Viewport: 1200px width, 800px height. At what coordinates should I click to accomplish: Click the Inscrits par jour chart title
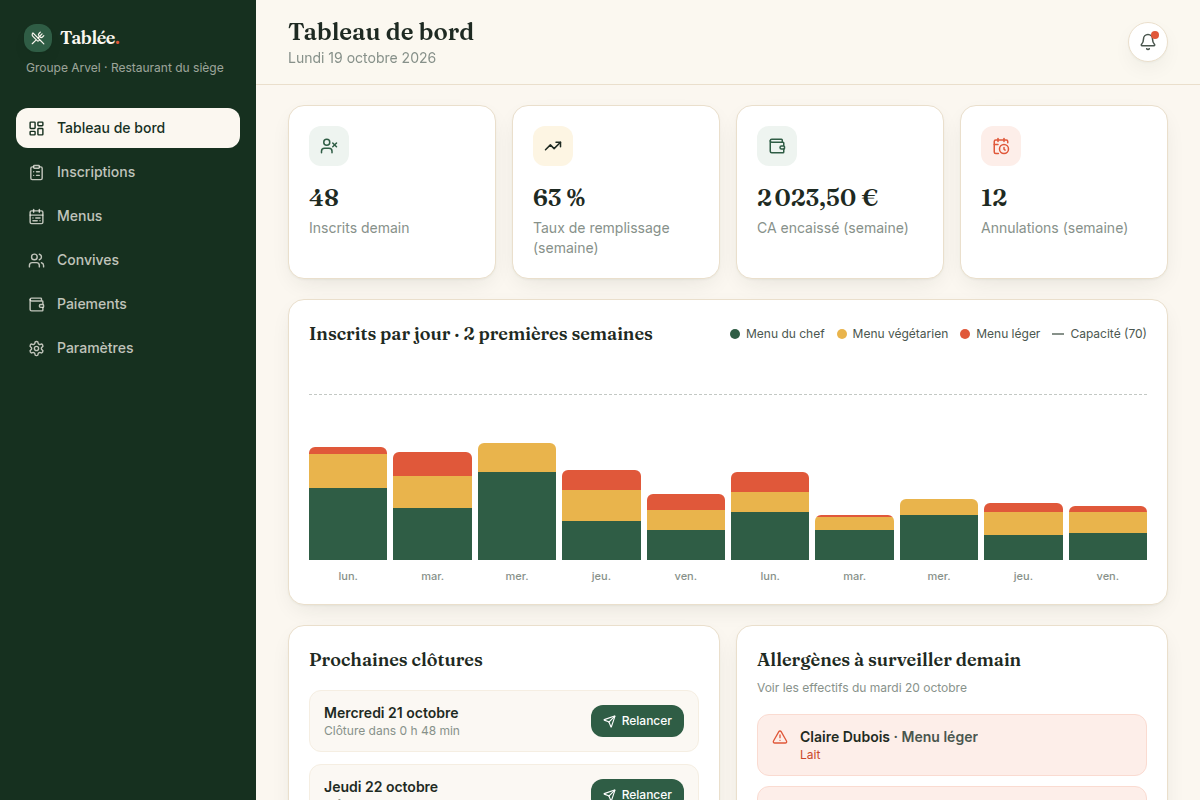point(481,334)
